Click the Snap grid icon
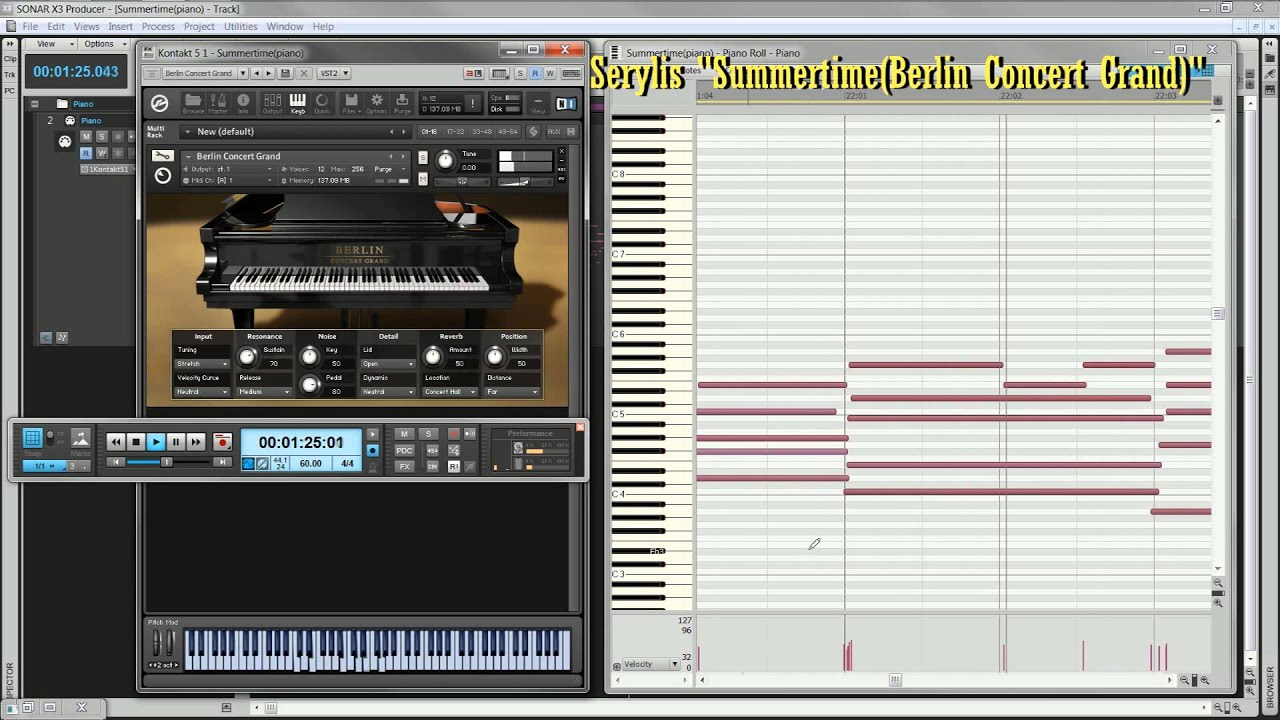Viewport: 1280px width, 720px height. 33,439
